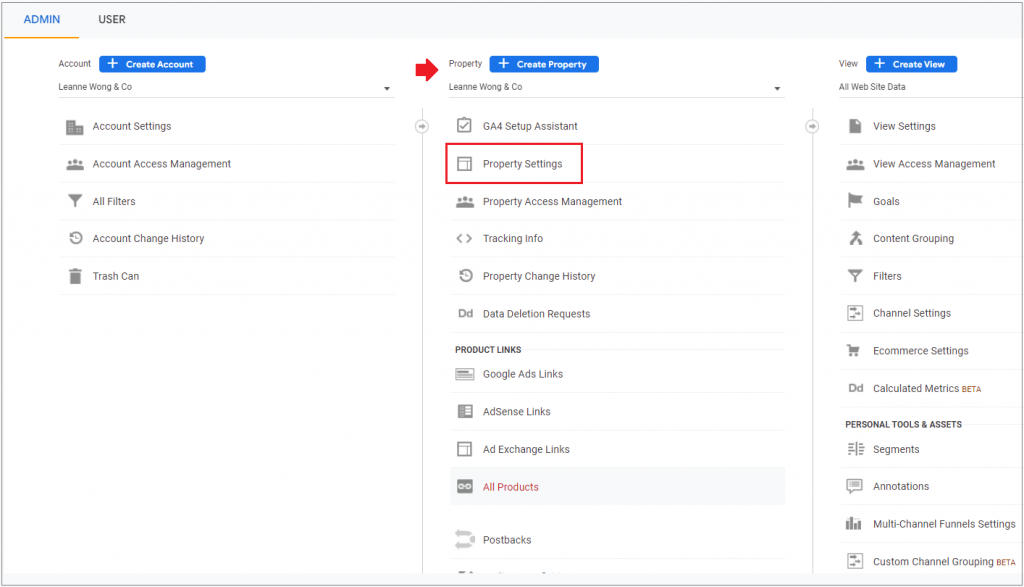Click the Trash Can bin icon

[75, 276]
